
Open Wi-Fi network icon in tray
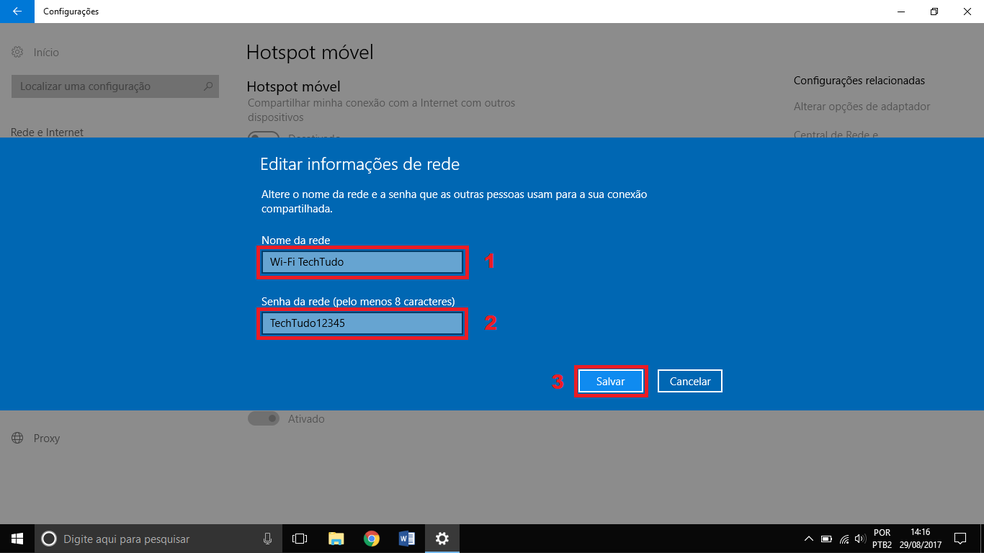coord(844,539)
